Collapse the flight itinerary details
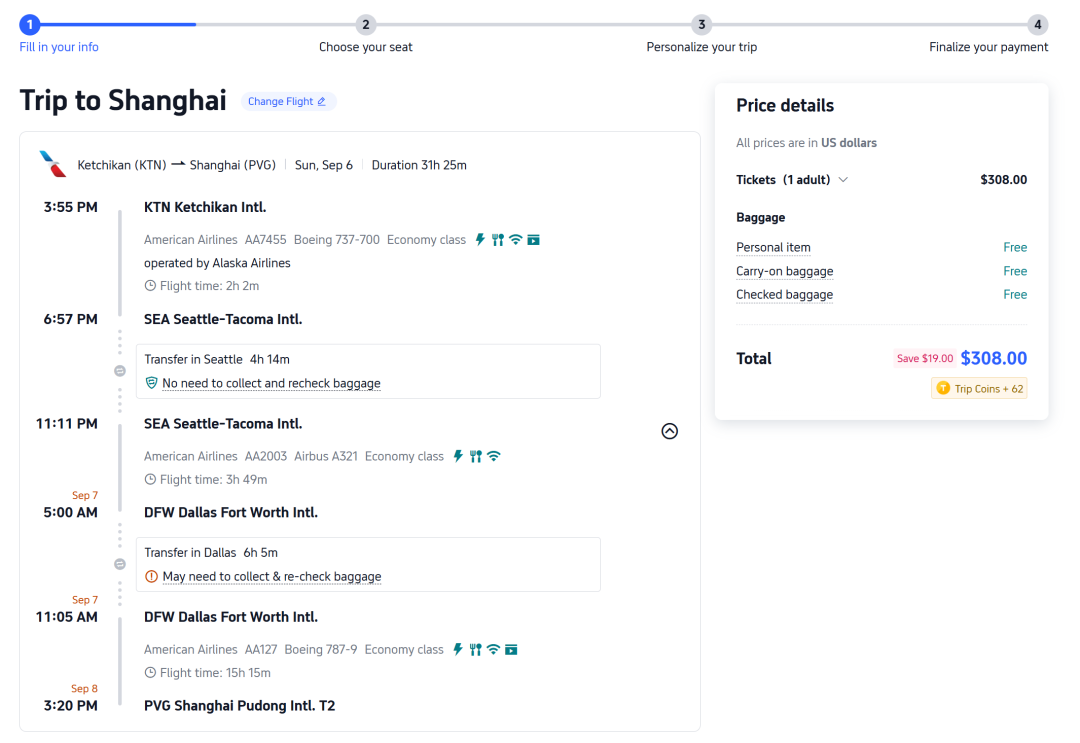Image resolution: width=1080 pixels, height=743 pixels. (x=669, y=431)
